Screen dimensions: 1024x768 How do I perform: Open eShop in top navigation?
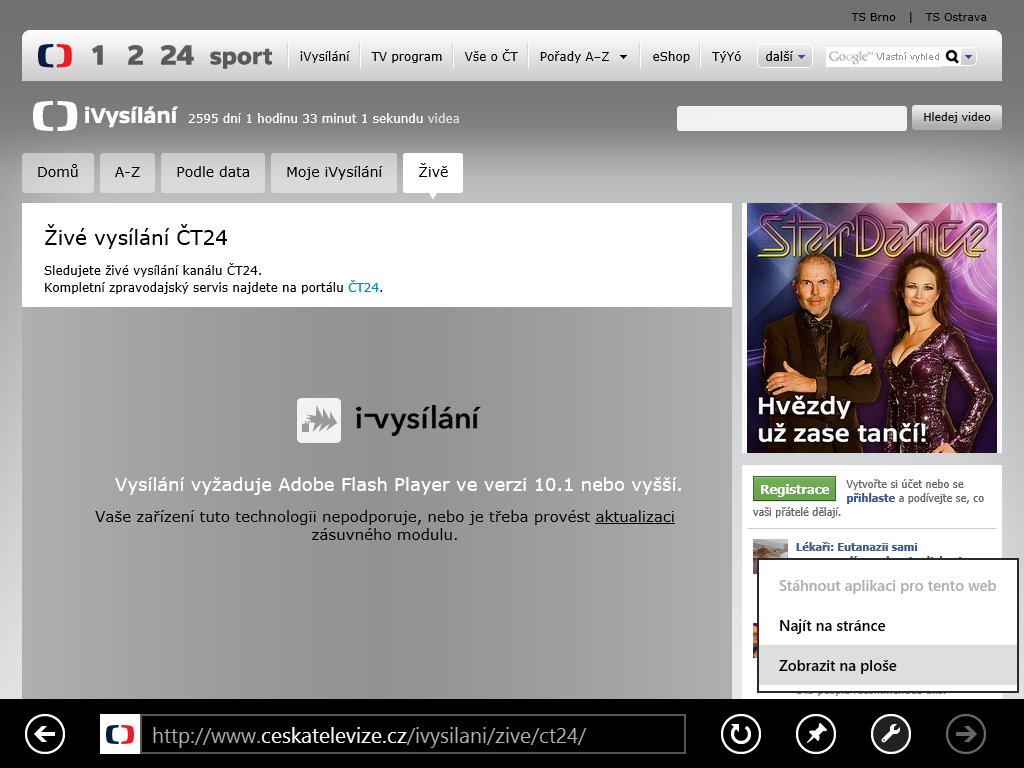coord(671,57)
